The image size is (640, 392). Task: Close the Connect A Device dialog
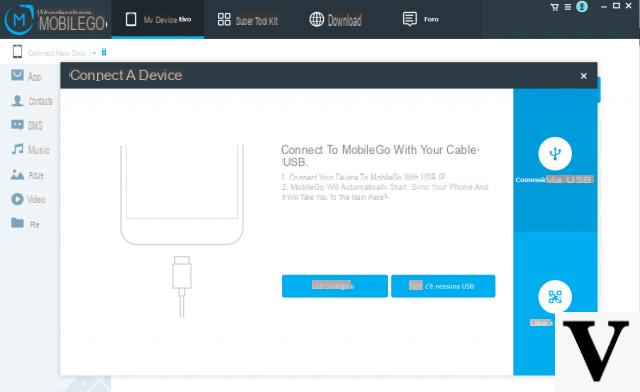click(x=584, y=76)
